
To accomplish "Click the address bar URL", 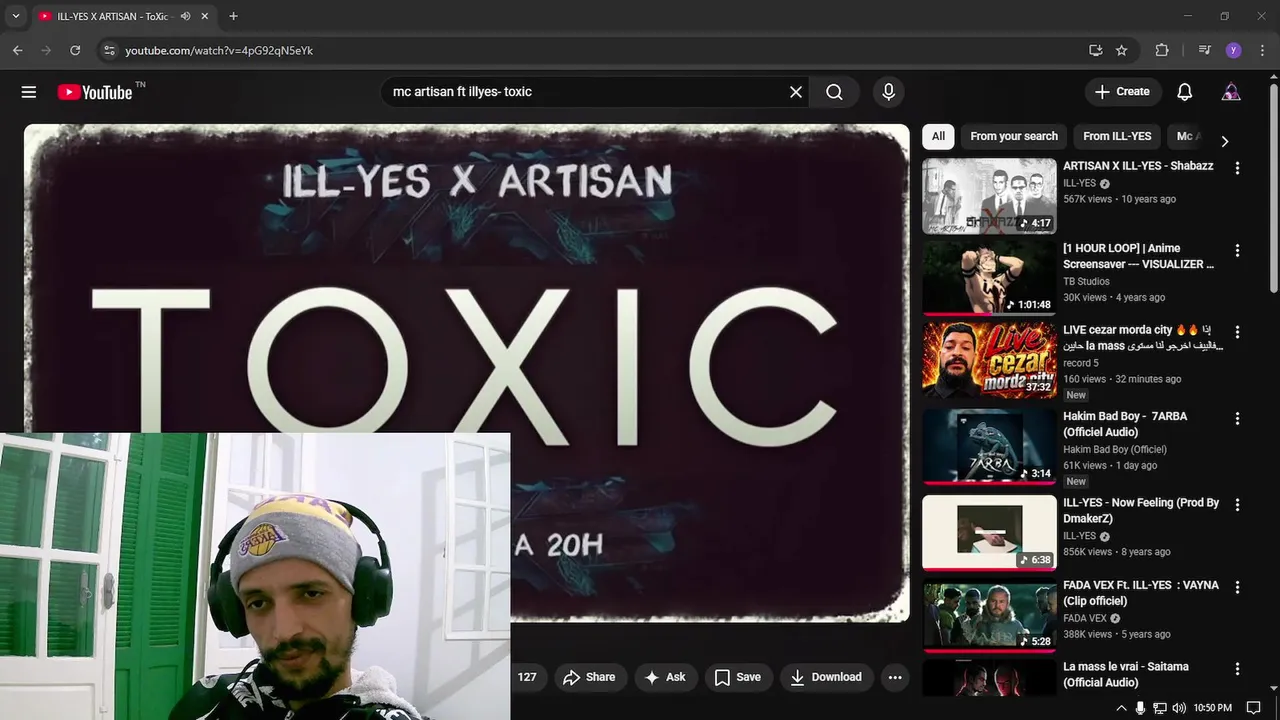I will tap(219, 50).
